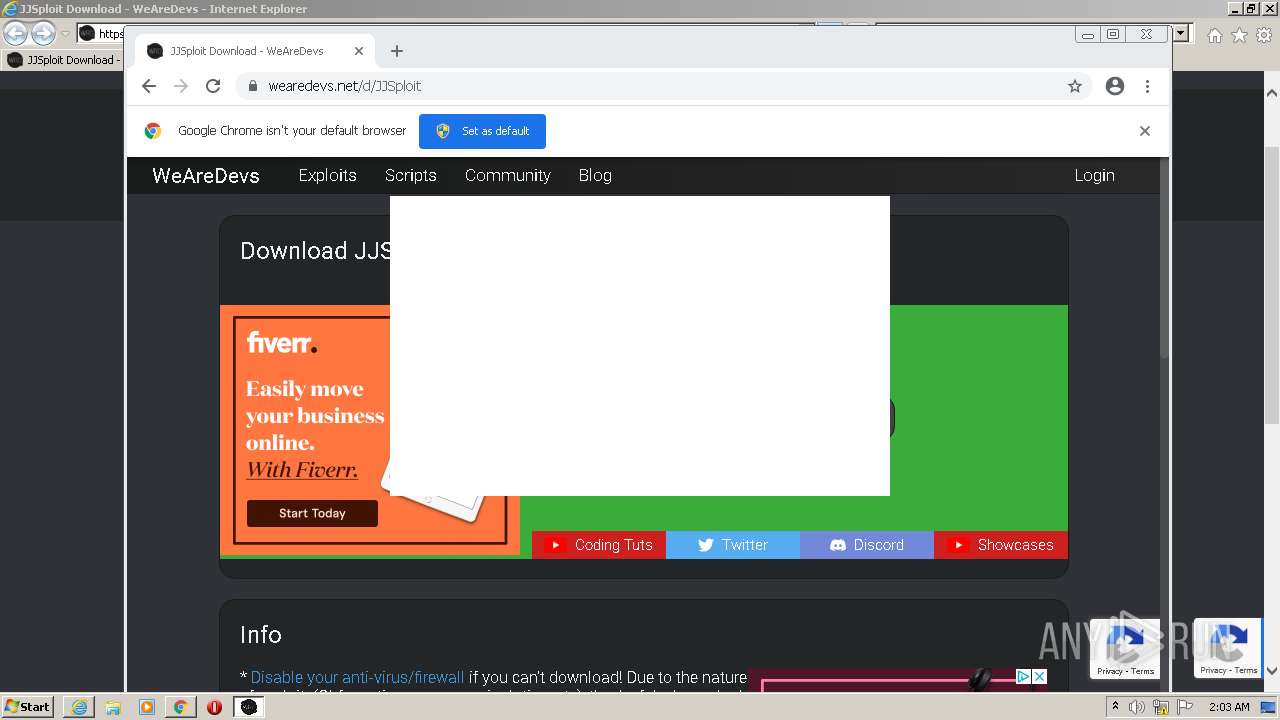Click the fiverr logo in the ad
Image resolution: width=1280 pixels, height=720 pixels.
[282, 344]
